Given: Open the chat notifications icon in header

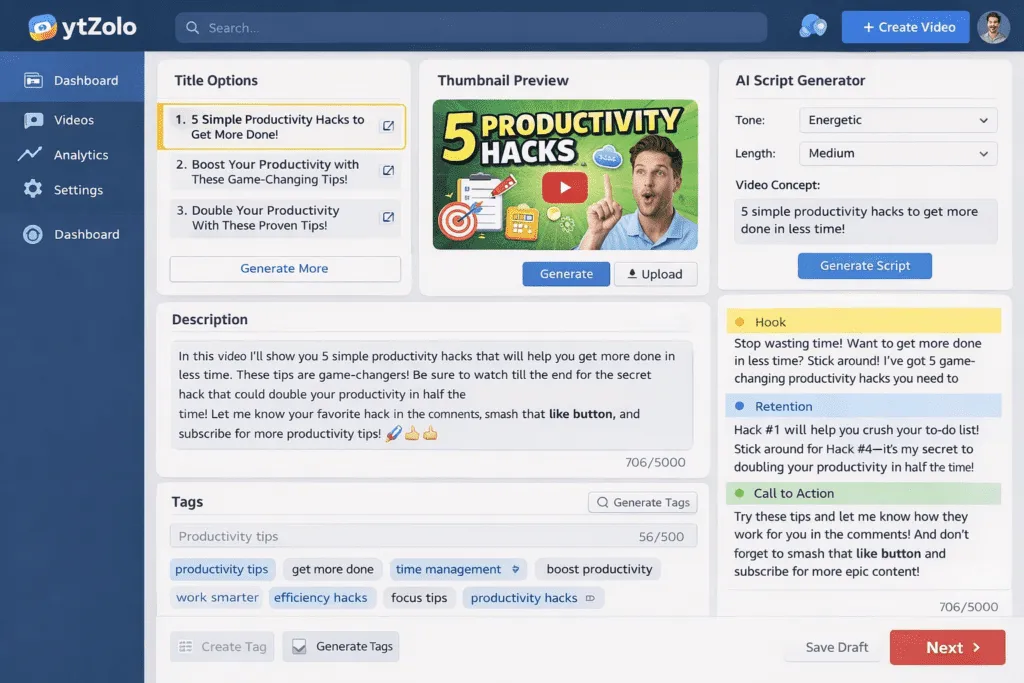Looking at the screenshot, I should pyautogui.click(x=812, y=27).
